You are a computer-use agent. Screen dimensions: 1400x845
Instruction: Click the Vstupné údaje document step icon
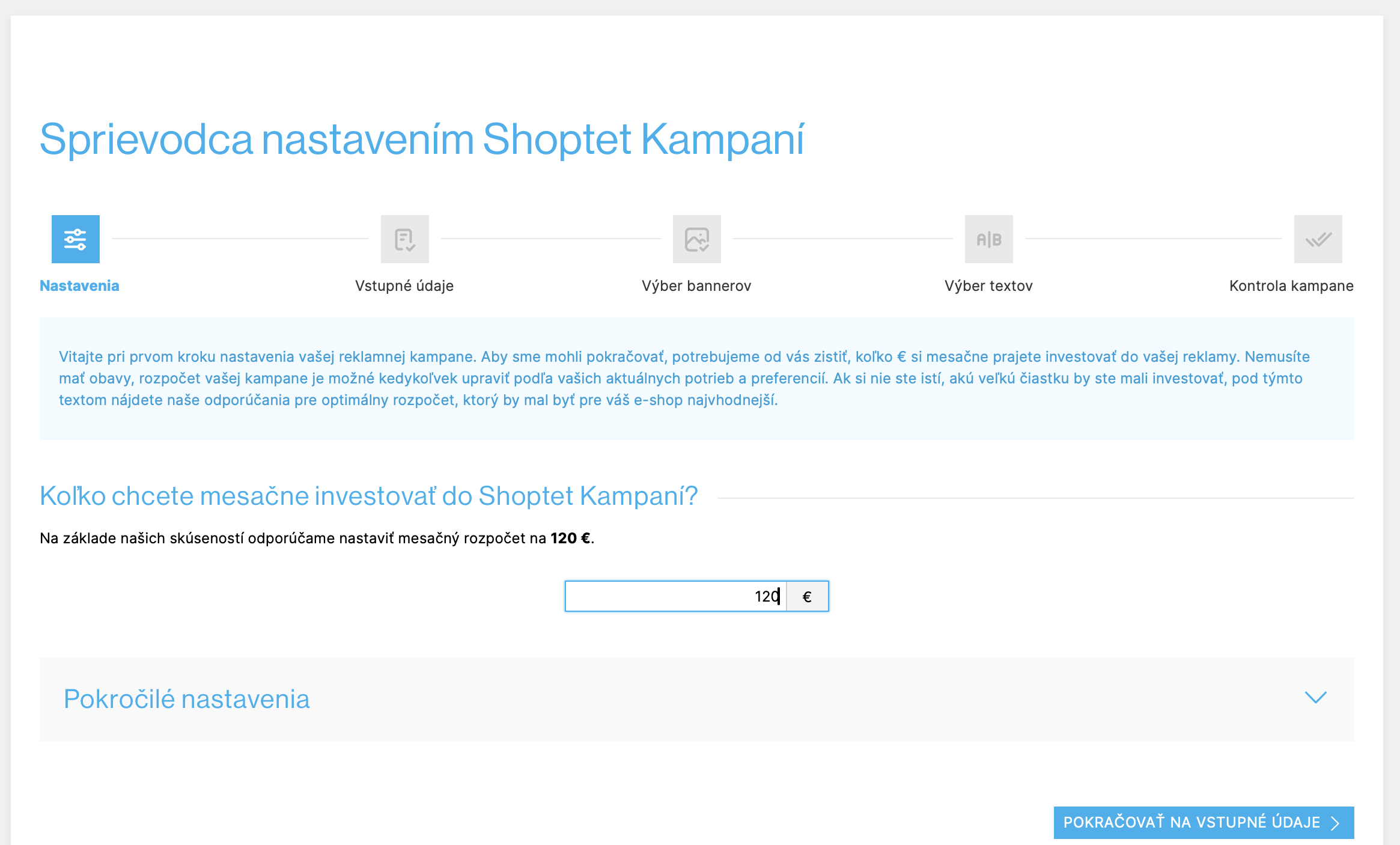[405, 239]
